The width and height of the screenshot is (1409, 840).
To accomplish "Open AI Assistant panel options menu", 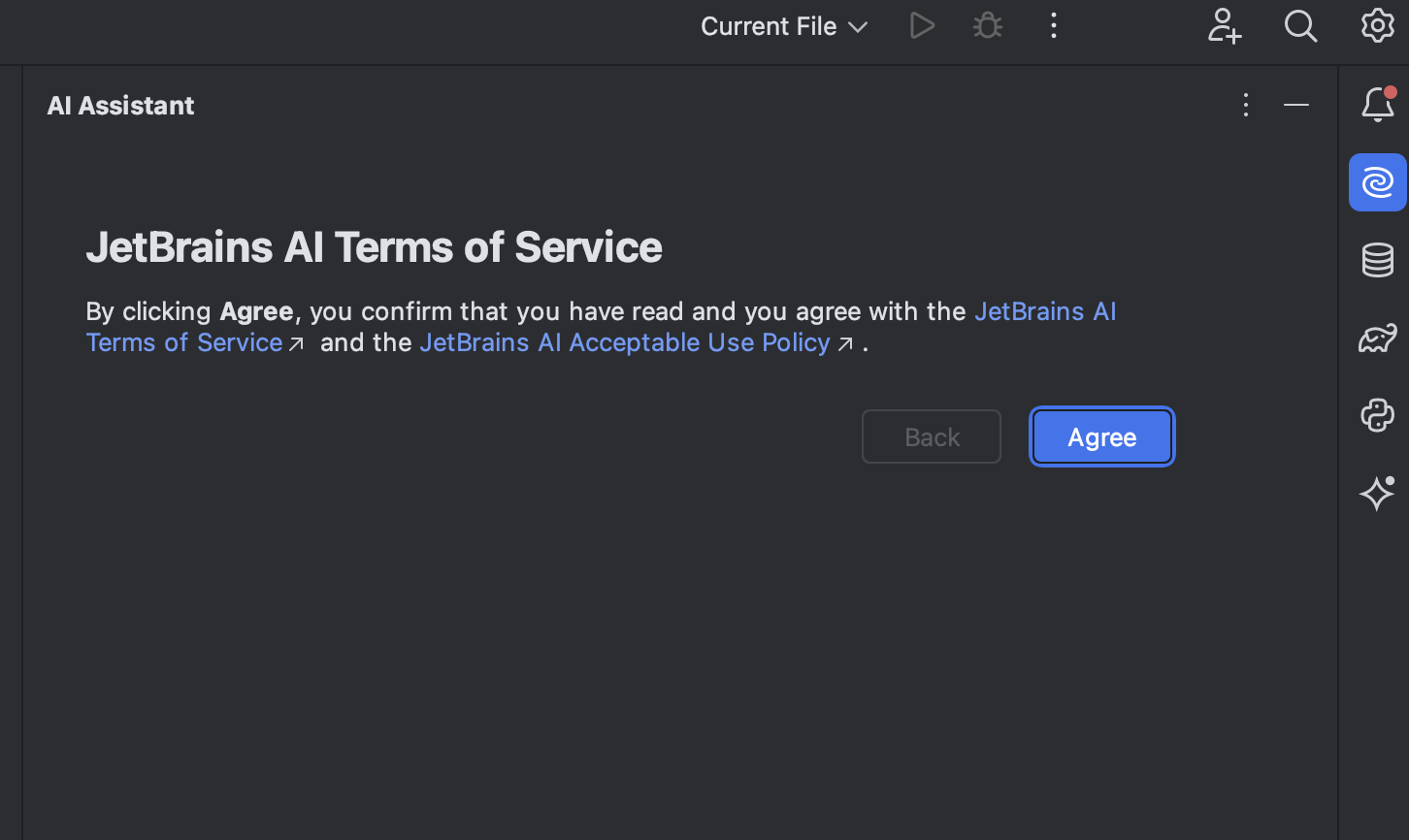I will (1246, 105).
